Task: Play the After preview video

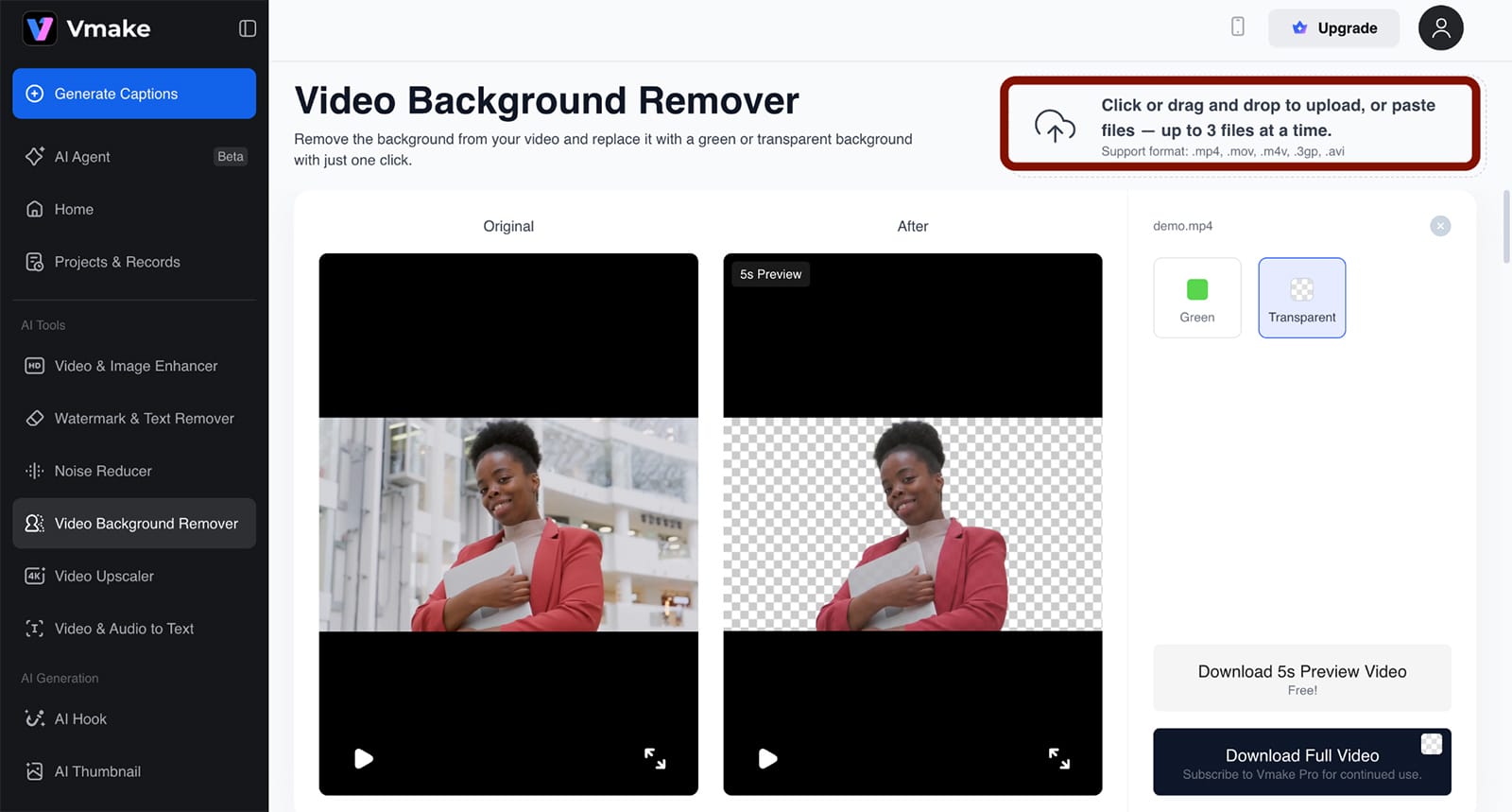Action: [767, 758]
